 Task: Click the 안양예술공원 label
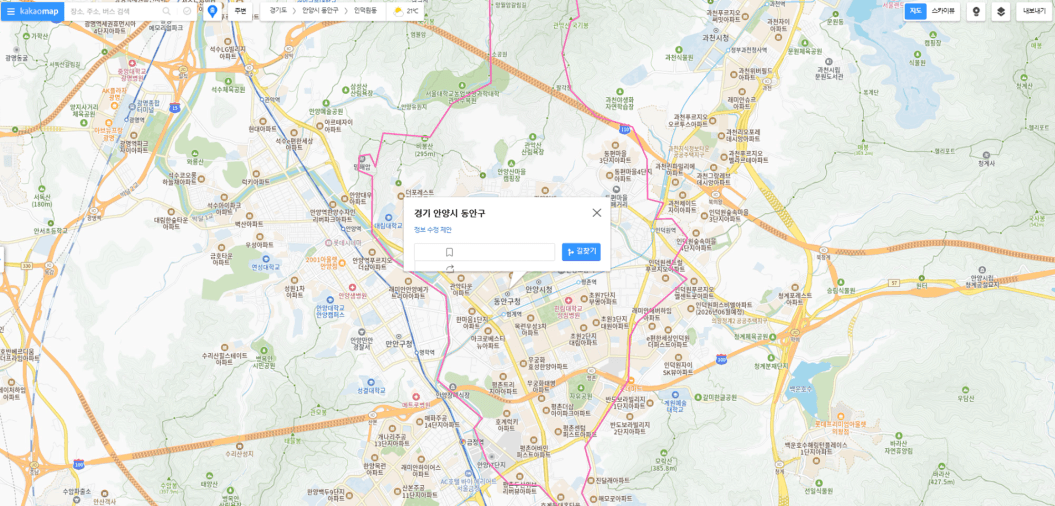[x=326, y=111]
